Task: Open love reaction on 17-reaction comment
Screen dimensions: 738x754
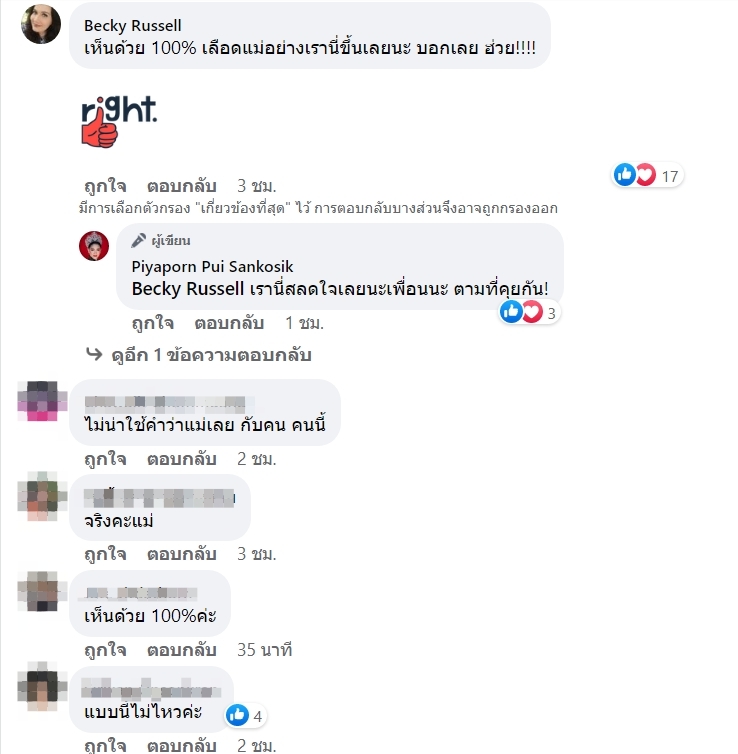Action: [647, 175]
